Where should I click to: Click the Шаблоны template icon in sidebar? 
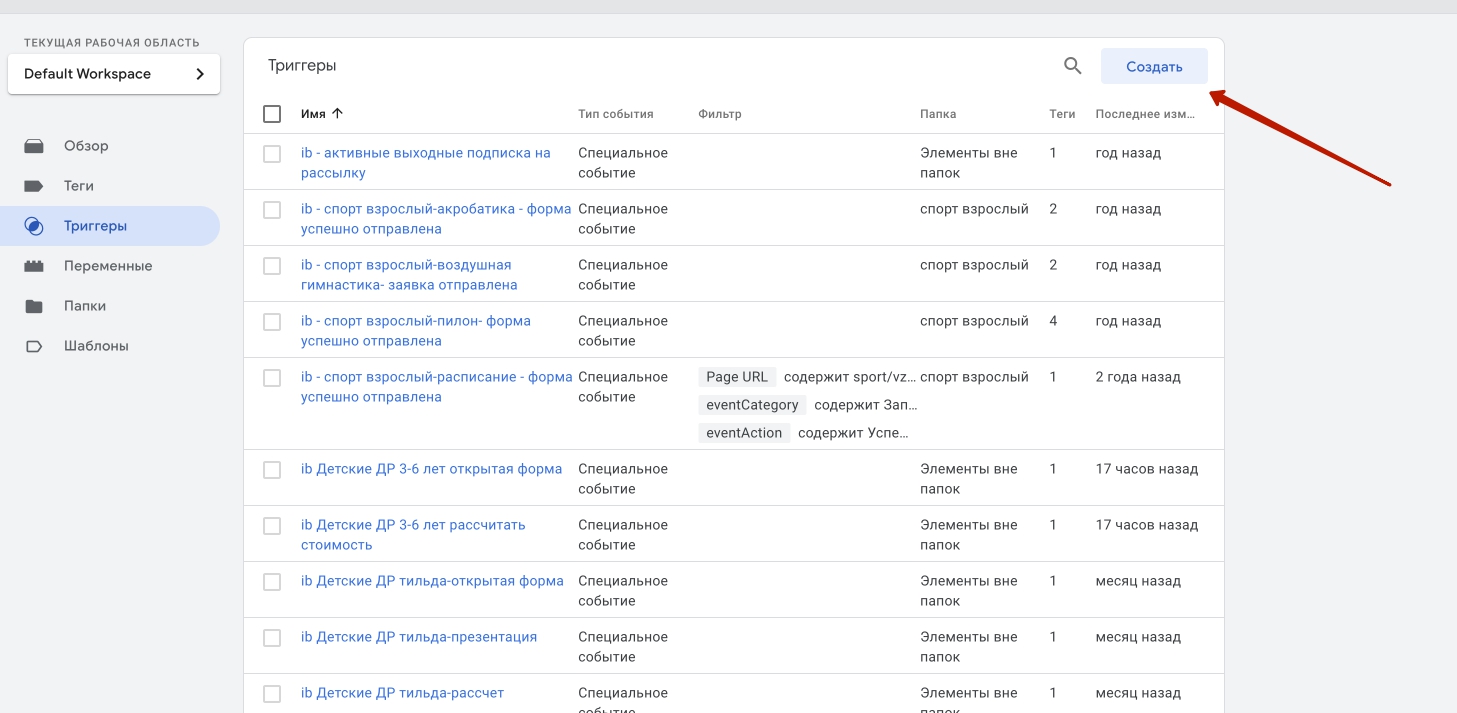pyautogui.click(x=34, y=346)
